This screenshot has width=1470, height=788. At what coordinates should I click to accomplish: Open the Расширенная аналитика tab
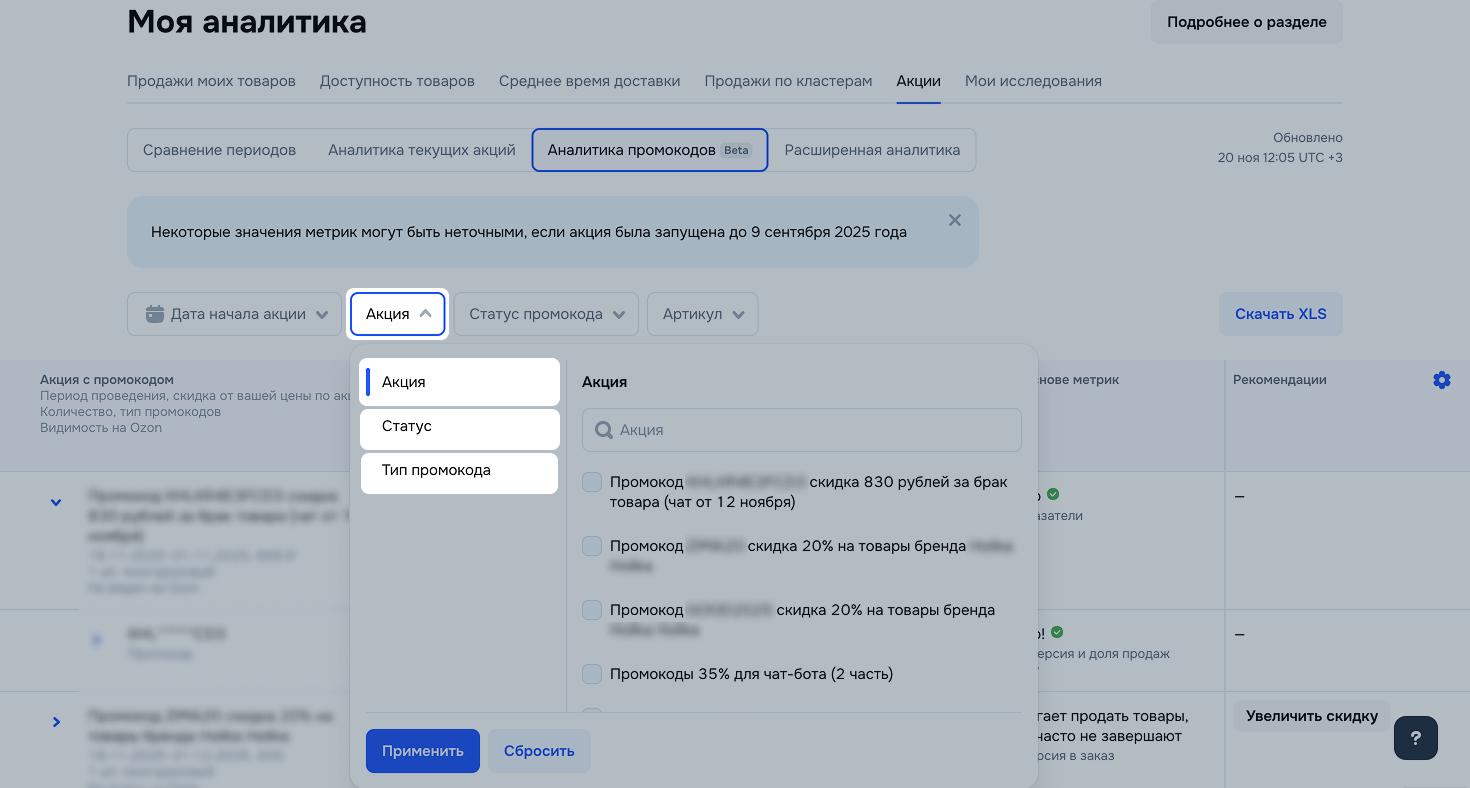point(872,150)
